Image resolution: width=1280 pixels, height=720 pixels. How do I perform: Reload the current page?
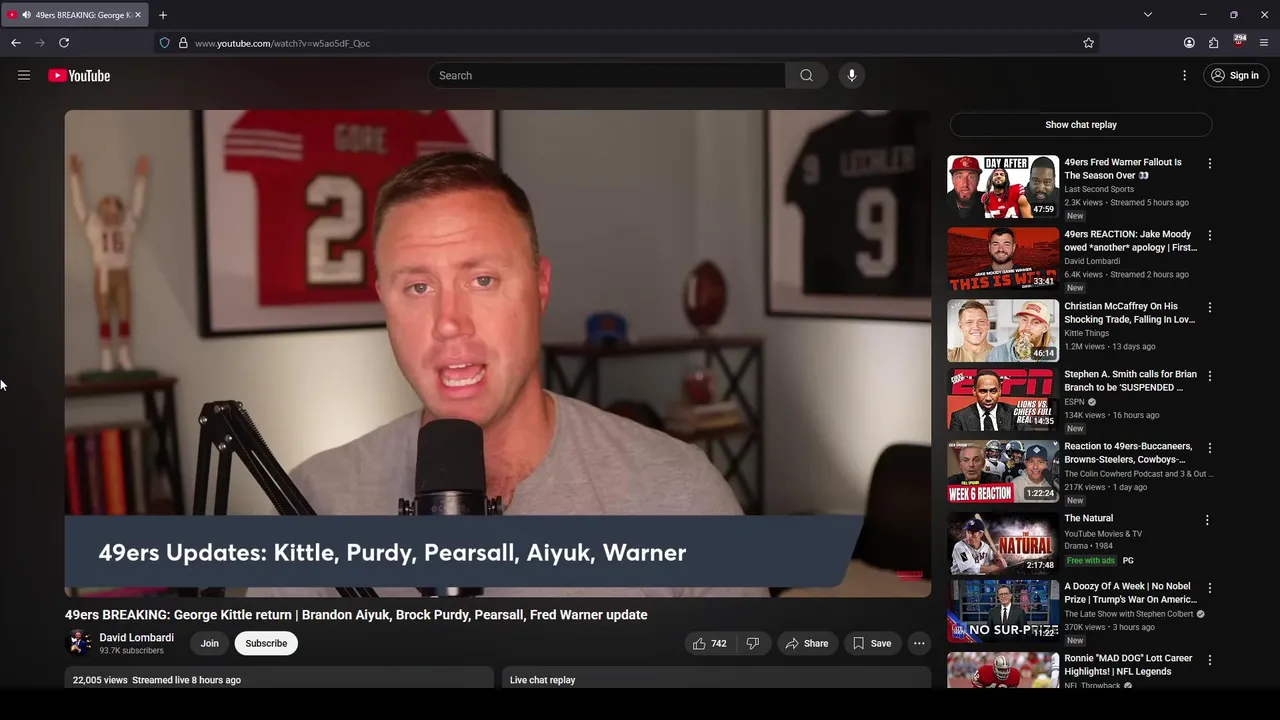pyautogui.click(x=64, y=43)
